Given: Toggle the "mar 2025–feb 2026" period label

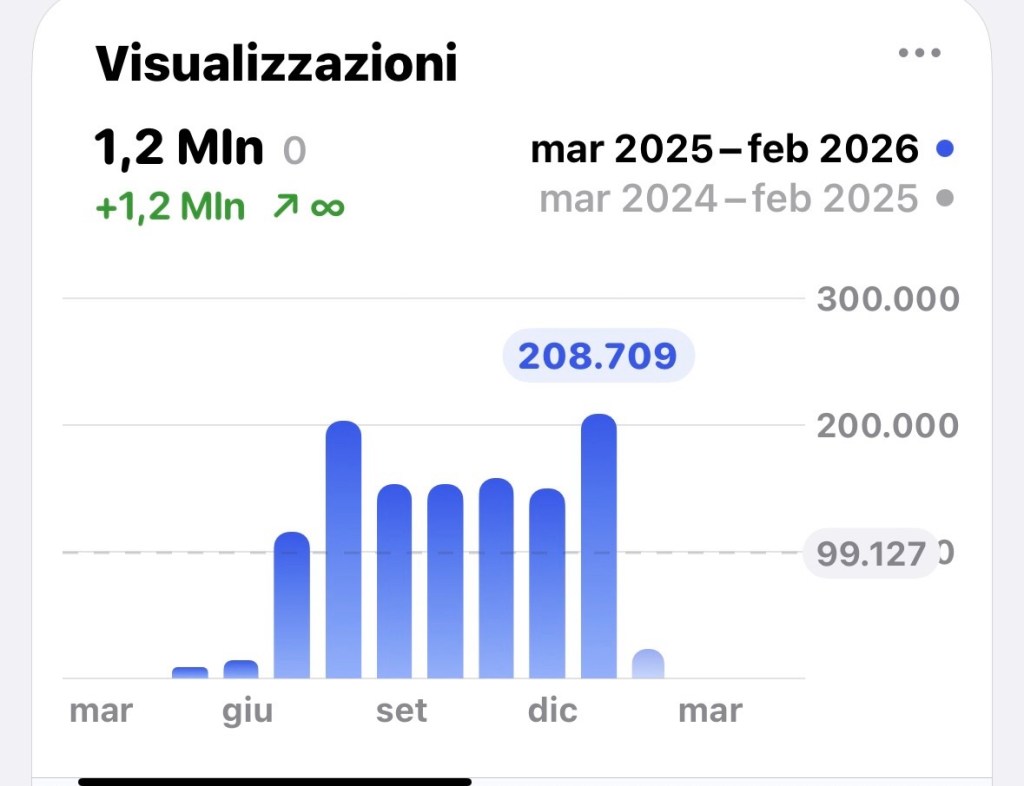Looking at the screenshot, I should [x=724, y=150].
